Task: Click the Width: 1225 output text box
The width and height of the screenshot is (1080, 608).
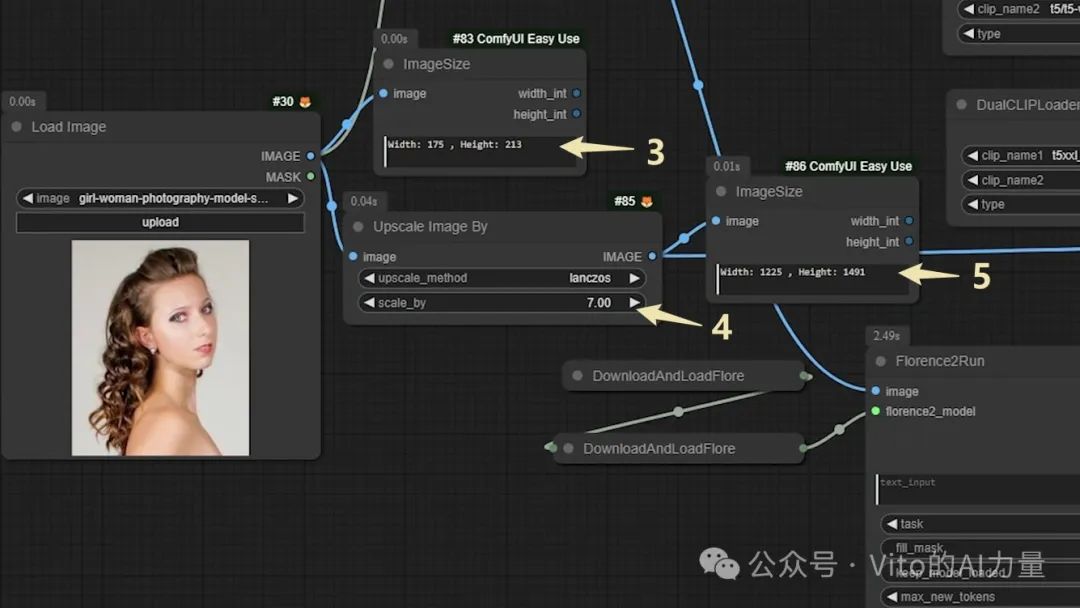Action: [811, 279]
